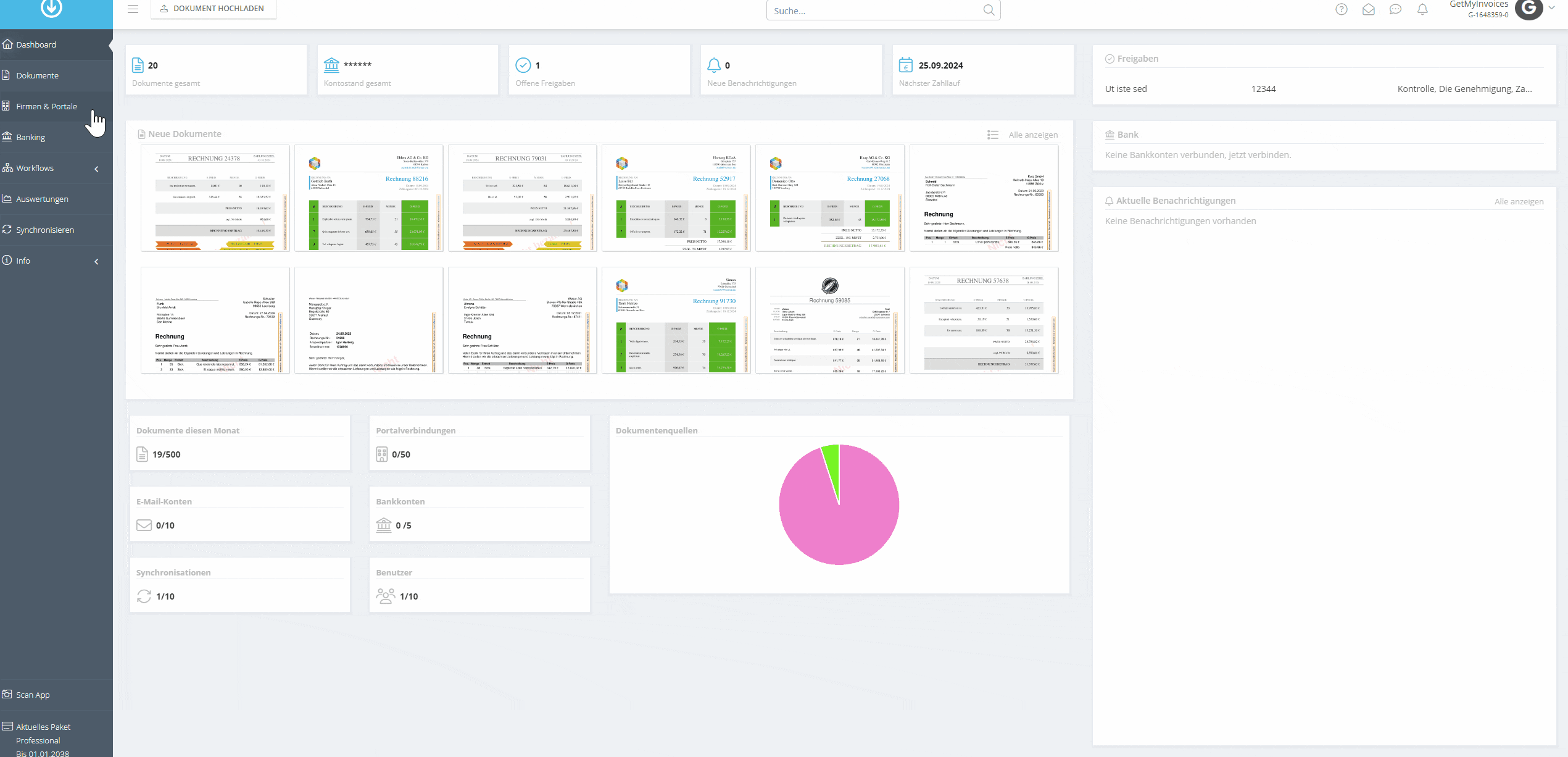The width and height of the screenshot is (1568, 757).
Task: Click the Benutzer people icon
Action: [x=386, y=596]
